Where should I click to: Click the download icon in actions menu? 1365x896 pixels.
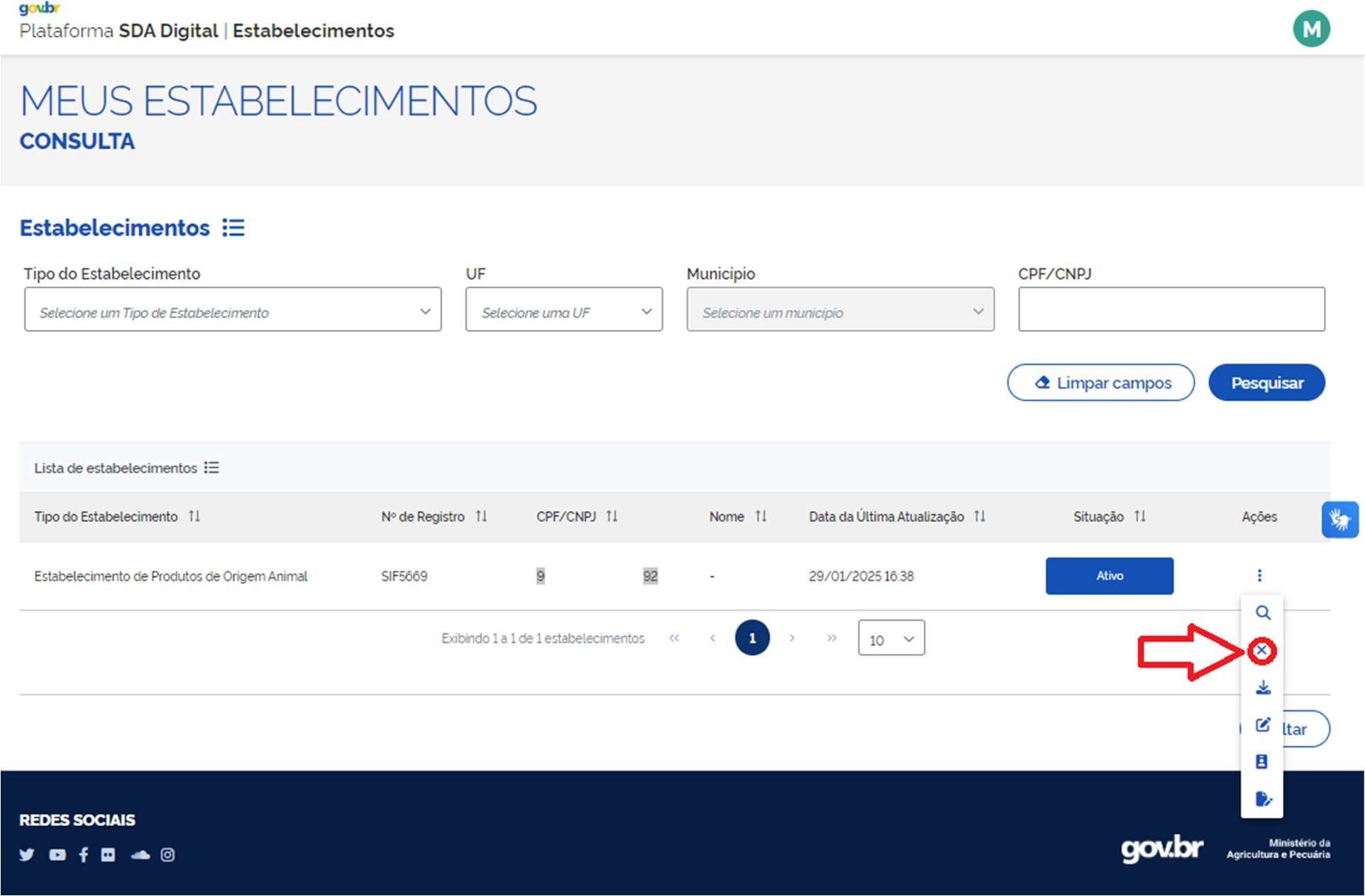[1263, 688]
